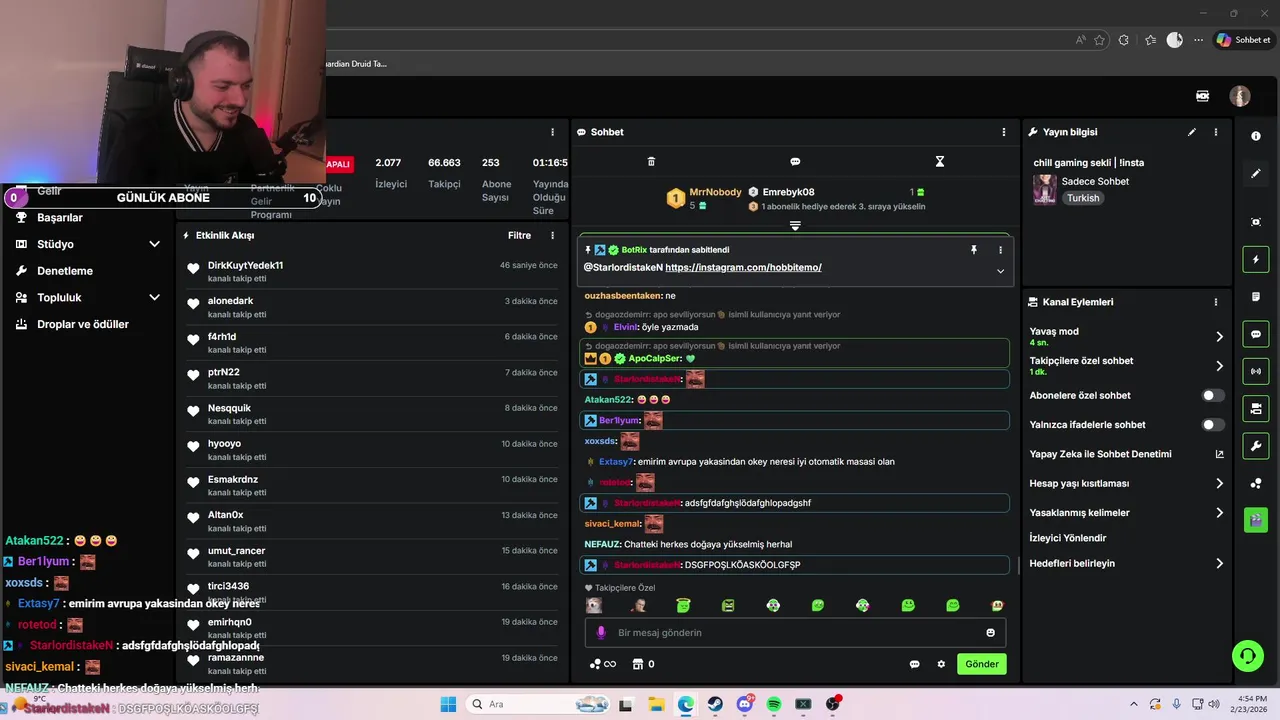Expand Hesap yaşı kısıtlaması option
Image resolution: width=1280 pixels, height=720 pixels.
coord(1127,483)
